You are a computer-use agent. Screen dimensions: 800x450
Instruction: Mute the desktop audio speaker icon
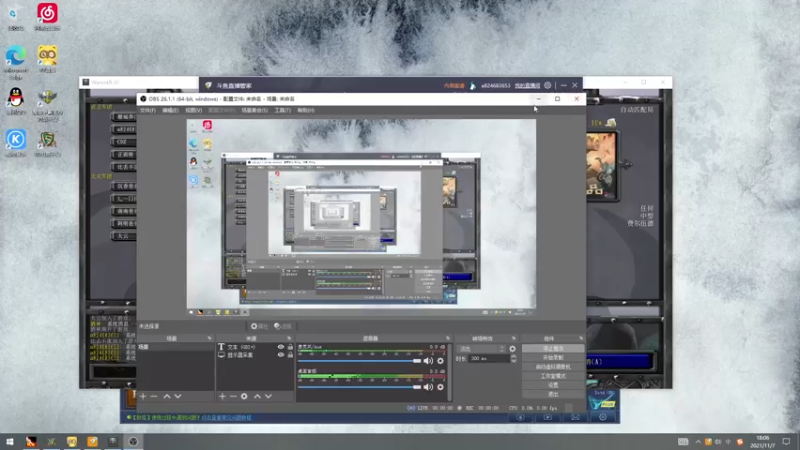[428, 387]
